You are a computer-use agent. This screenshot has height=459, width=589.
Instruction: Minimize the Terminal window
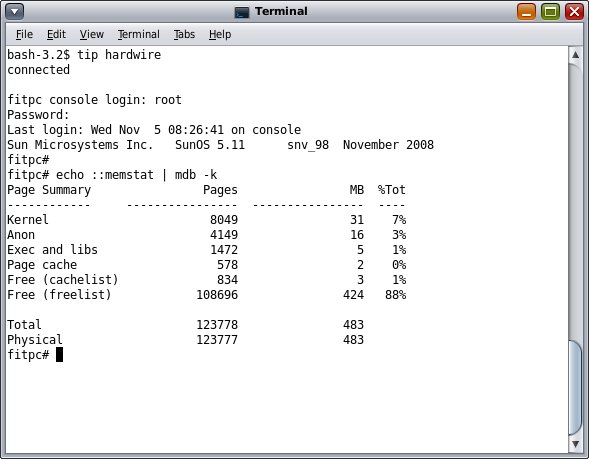coord(526,12)
